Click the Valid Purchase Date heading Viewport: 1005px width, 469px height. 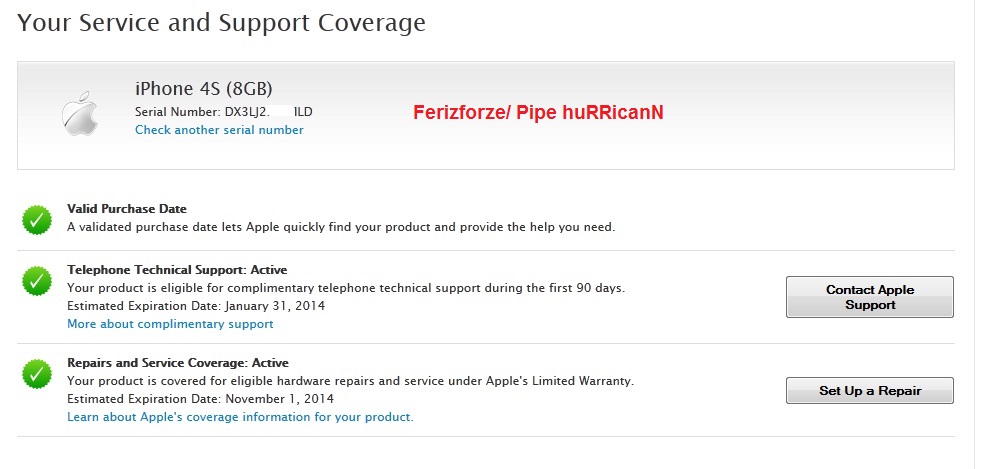(127, 209)
